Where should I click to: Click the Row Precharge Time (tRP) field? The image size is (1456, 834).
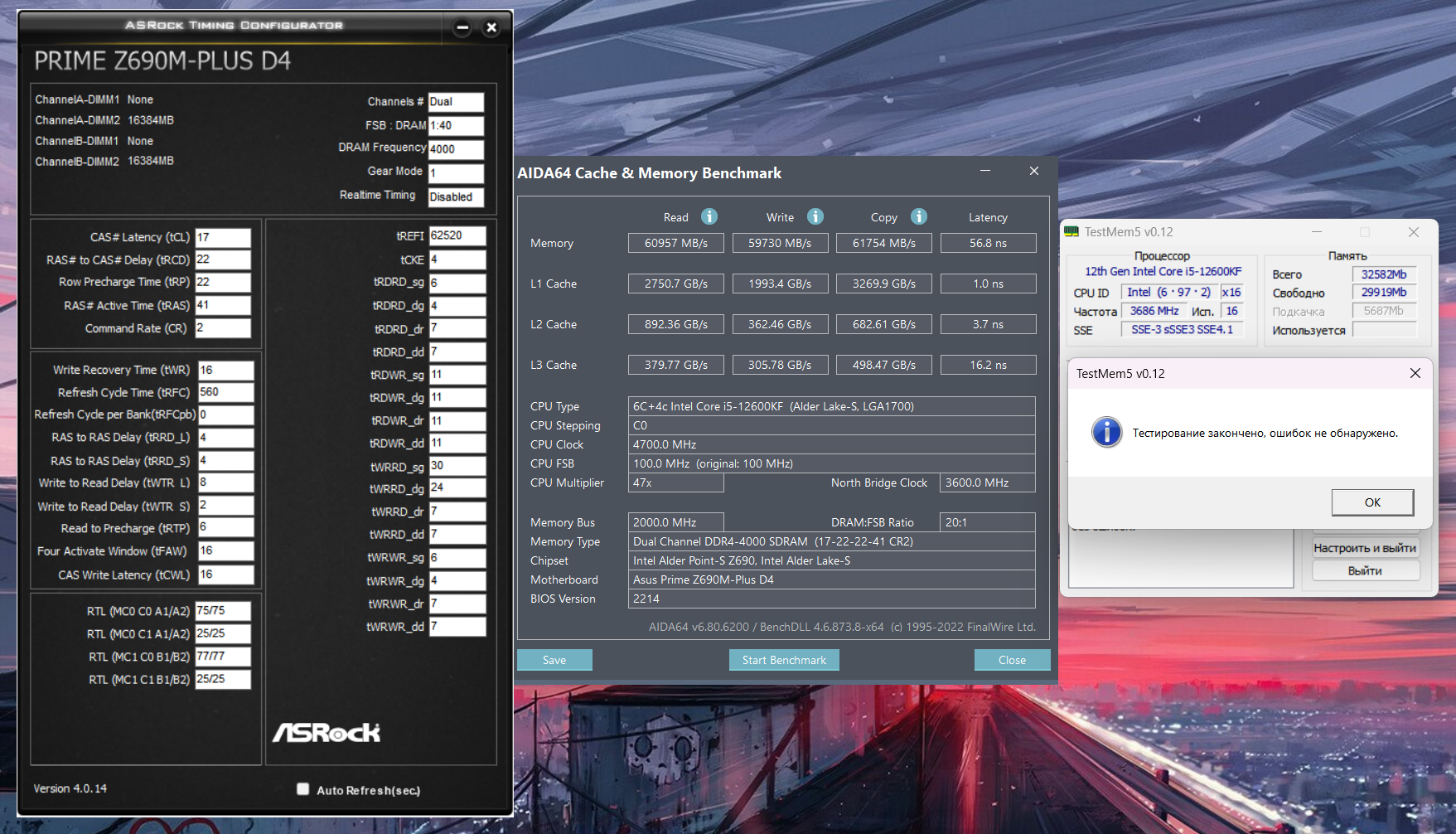(223, 283)
